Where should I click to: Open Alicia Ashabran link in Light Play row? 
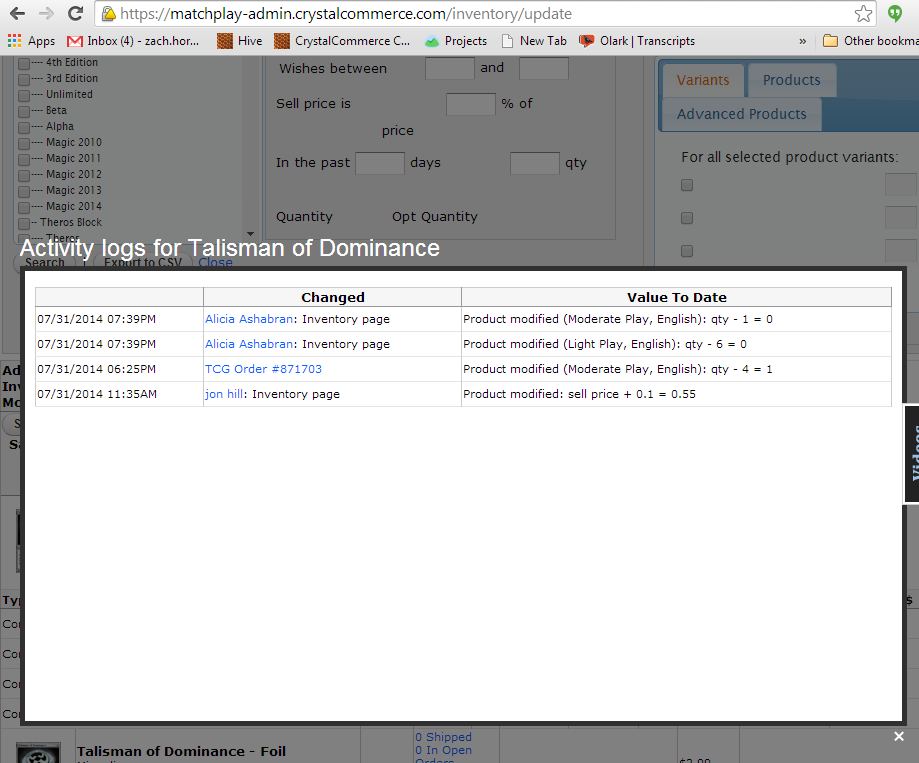click(249, 344)
